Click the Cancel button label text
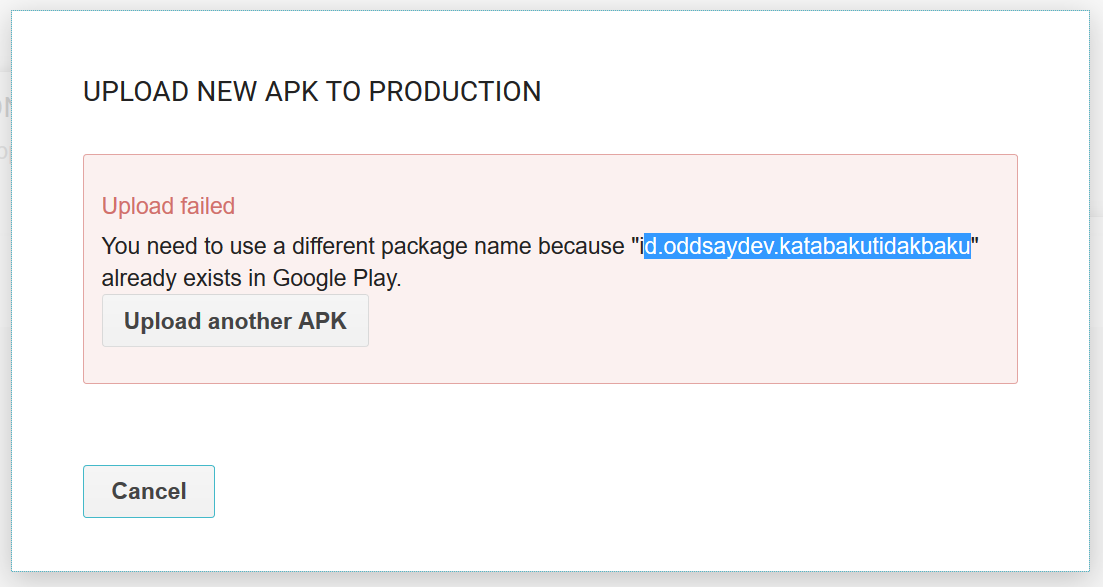This screenshot has width=1103, height=587. (148, 491)
